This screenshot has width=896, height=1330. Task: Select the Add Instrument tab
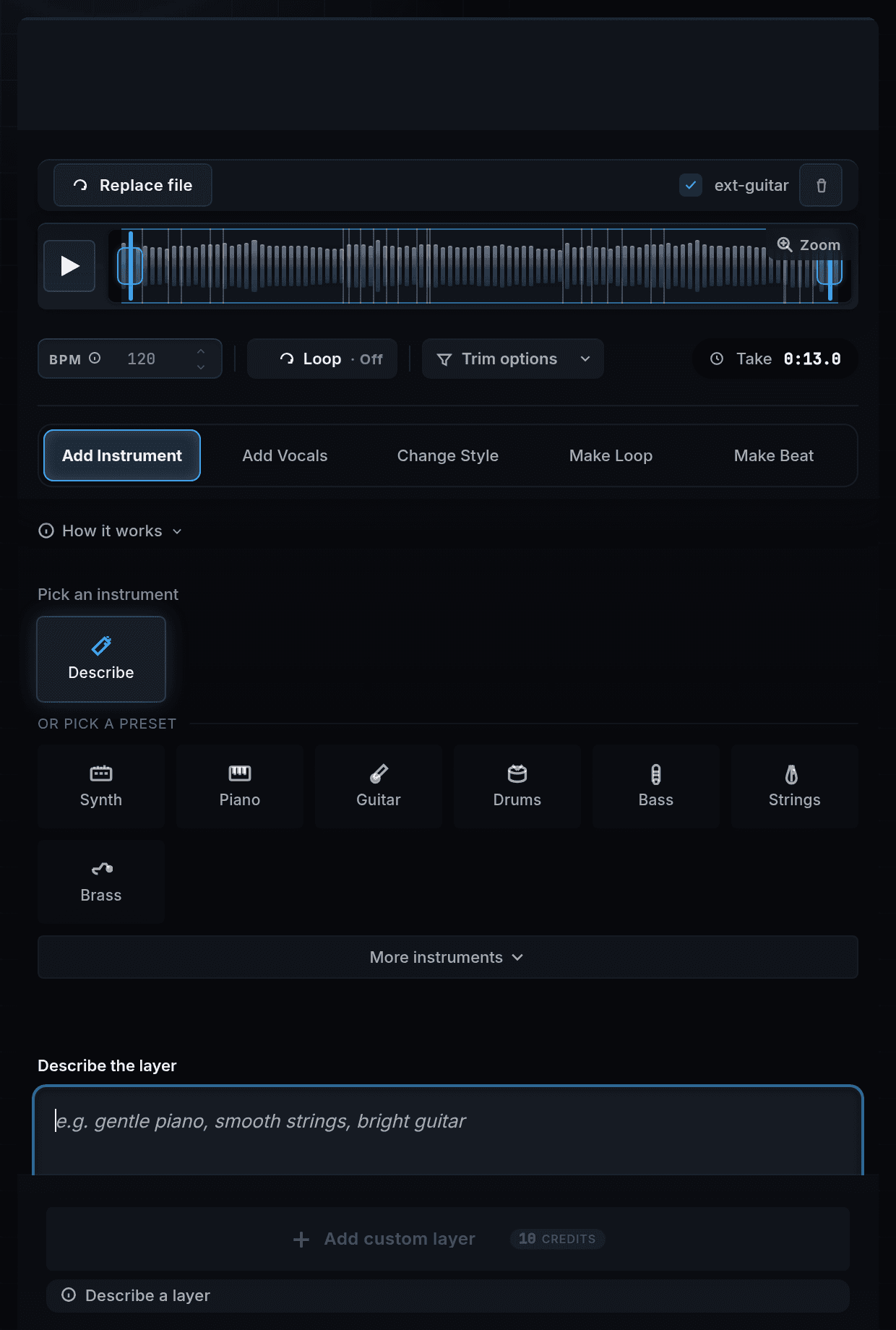(x=122, y=455)
